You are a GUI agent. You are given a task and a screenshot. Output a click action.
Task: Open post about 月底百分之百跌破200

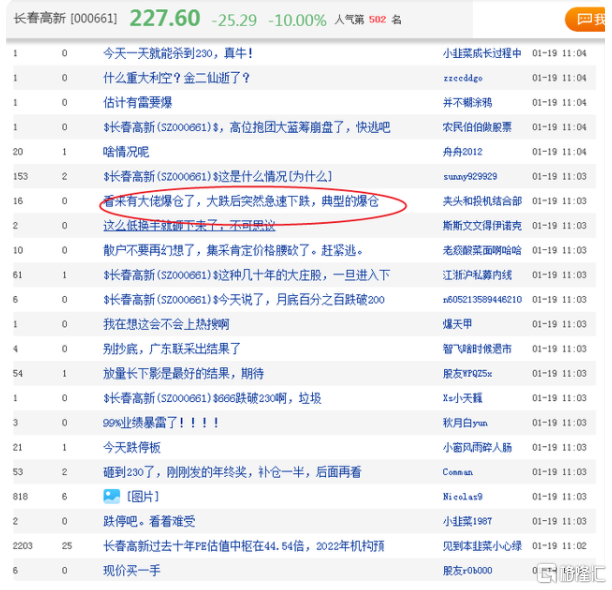[244, 300]
